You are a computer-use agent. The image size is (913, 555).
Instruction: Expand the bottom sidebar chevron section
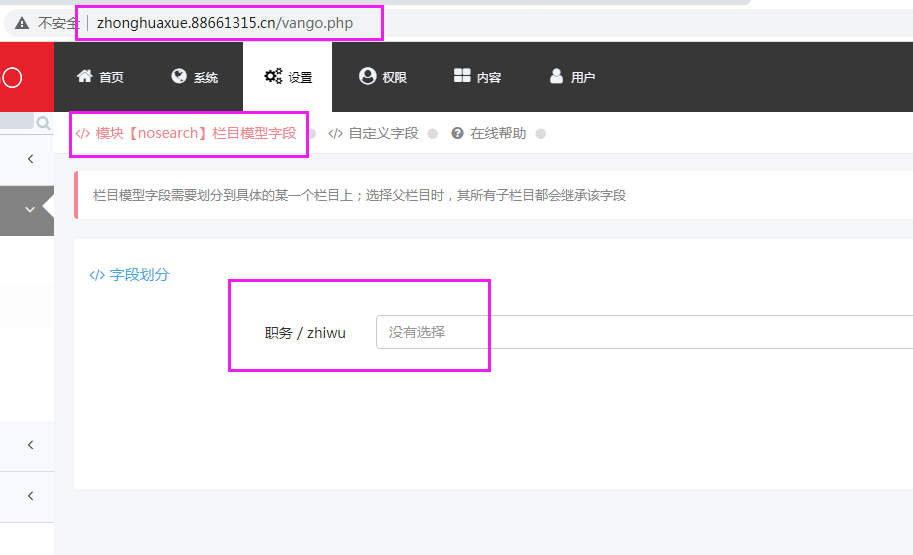[30, 496]
